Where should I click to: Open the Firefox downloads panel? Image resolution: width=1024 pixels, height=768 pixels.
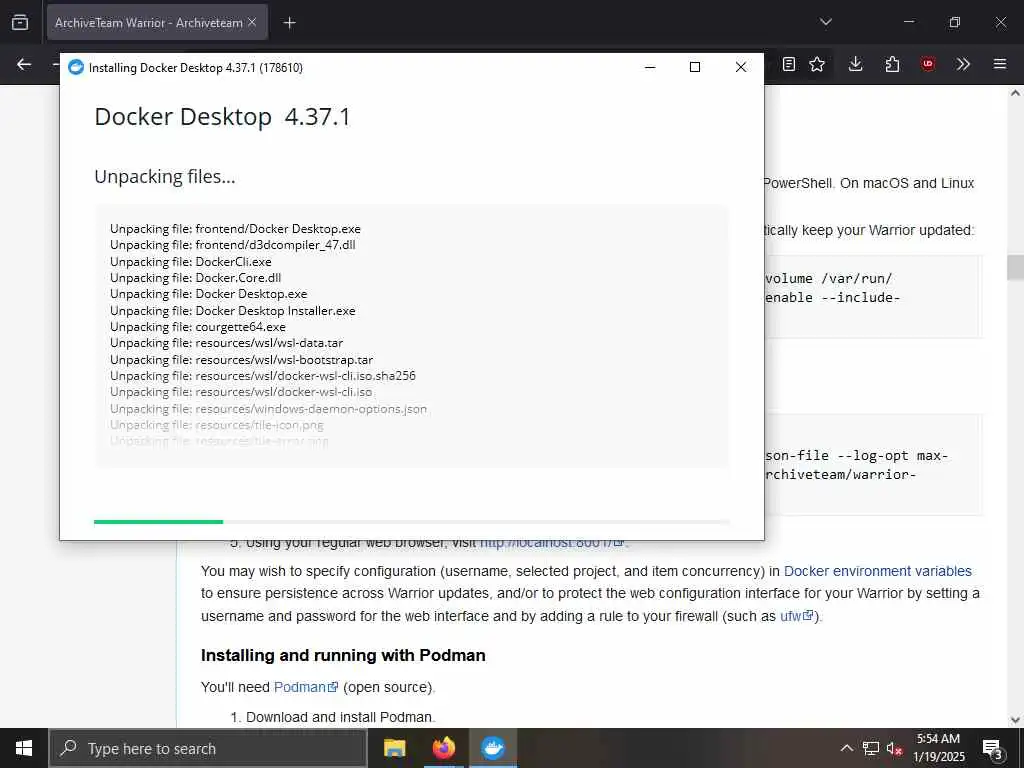tap(856, 64)
